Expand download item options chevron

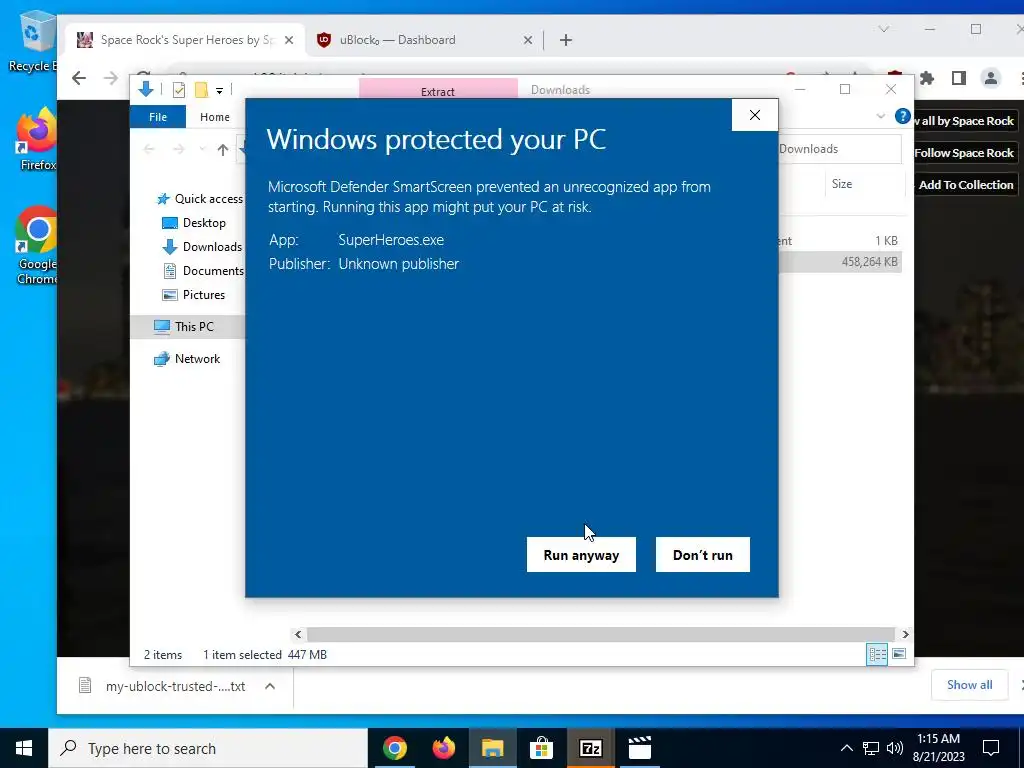(270, 686)
